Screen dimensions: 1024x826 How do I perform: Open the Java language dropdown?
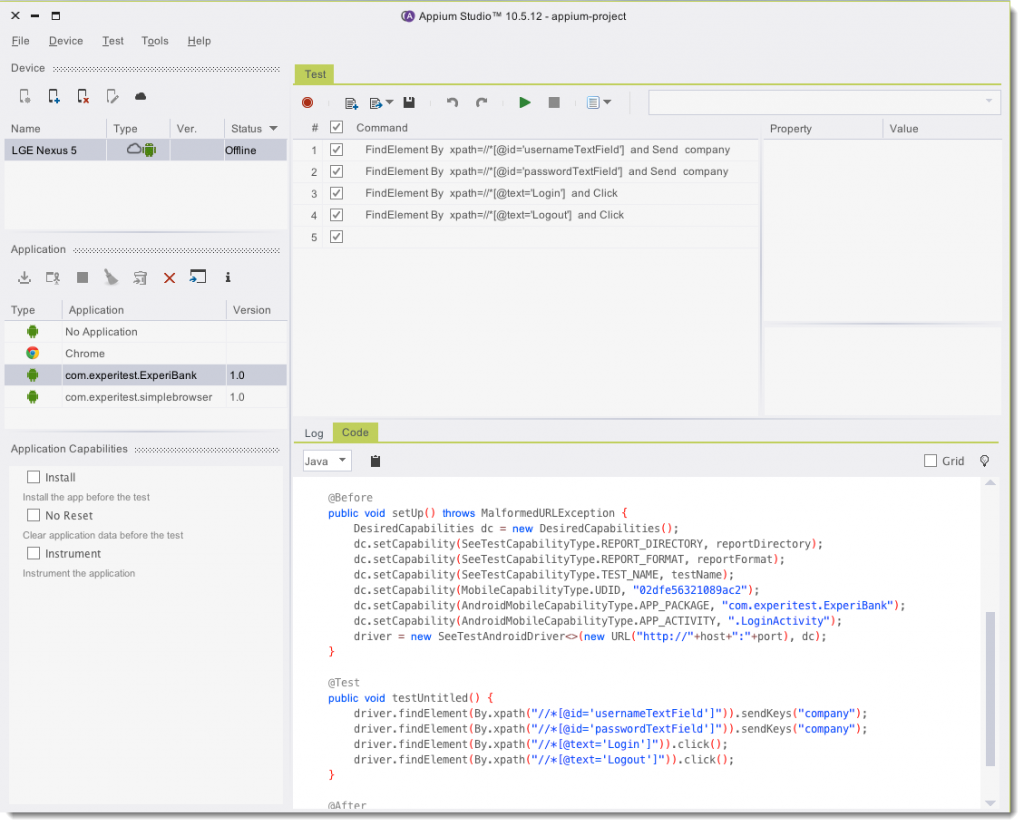point(327,461)
